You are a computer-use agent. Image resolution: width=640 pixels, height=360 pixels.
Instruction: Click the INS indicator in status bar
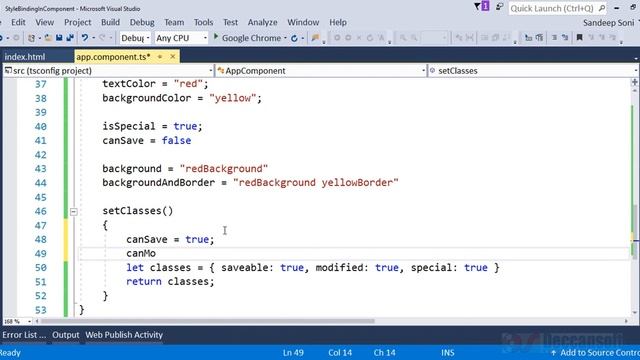point(447,353)
